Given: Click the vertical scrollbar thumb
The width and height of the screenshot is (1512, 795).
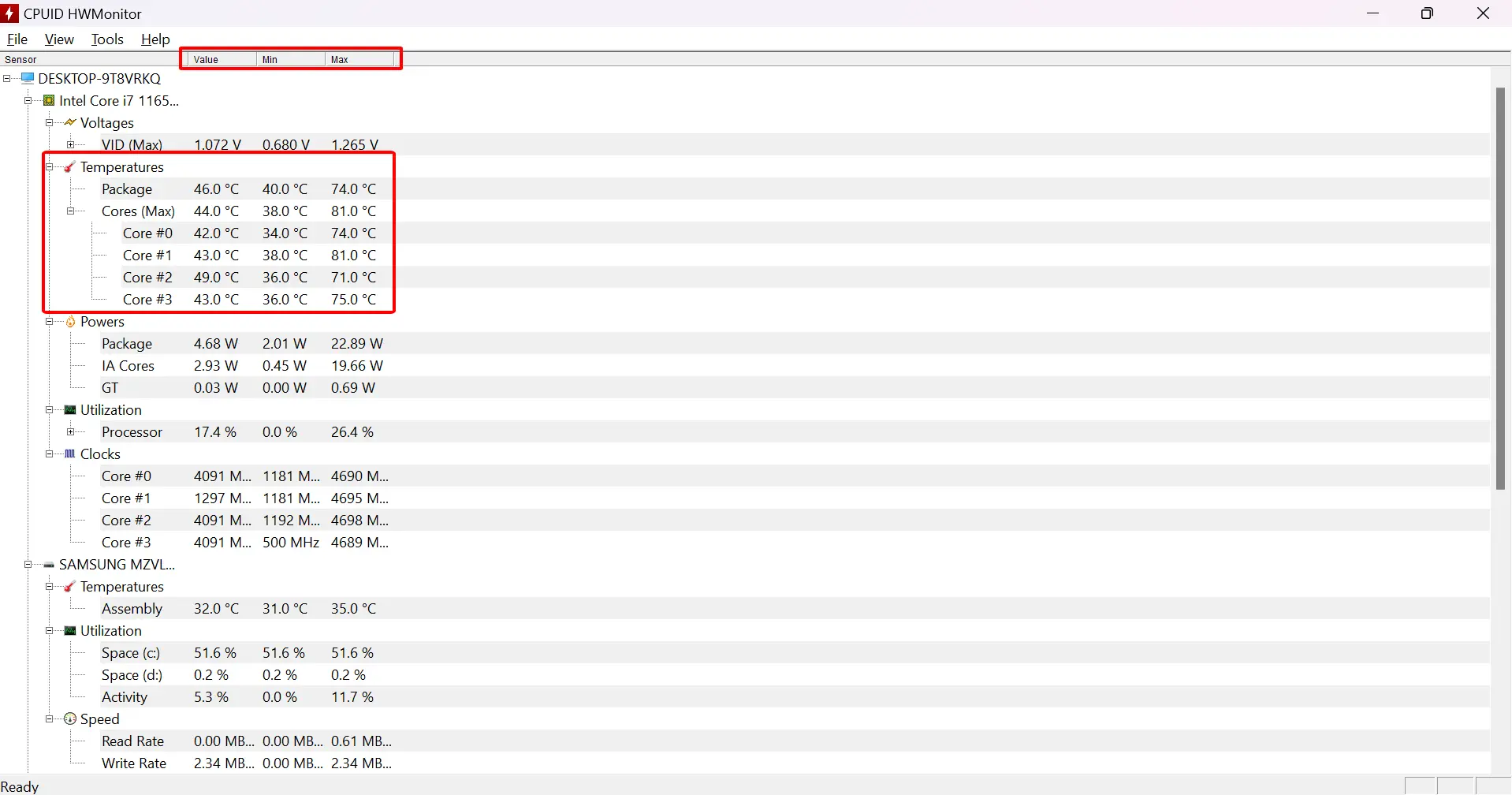Looking at the screenshot, I should tap(1501, 288).
